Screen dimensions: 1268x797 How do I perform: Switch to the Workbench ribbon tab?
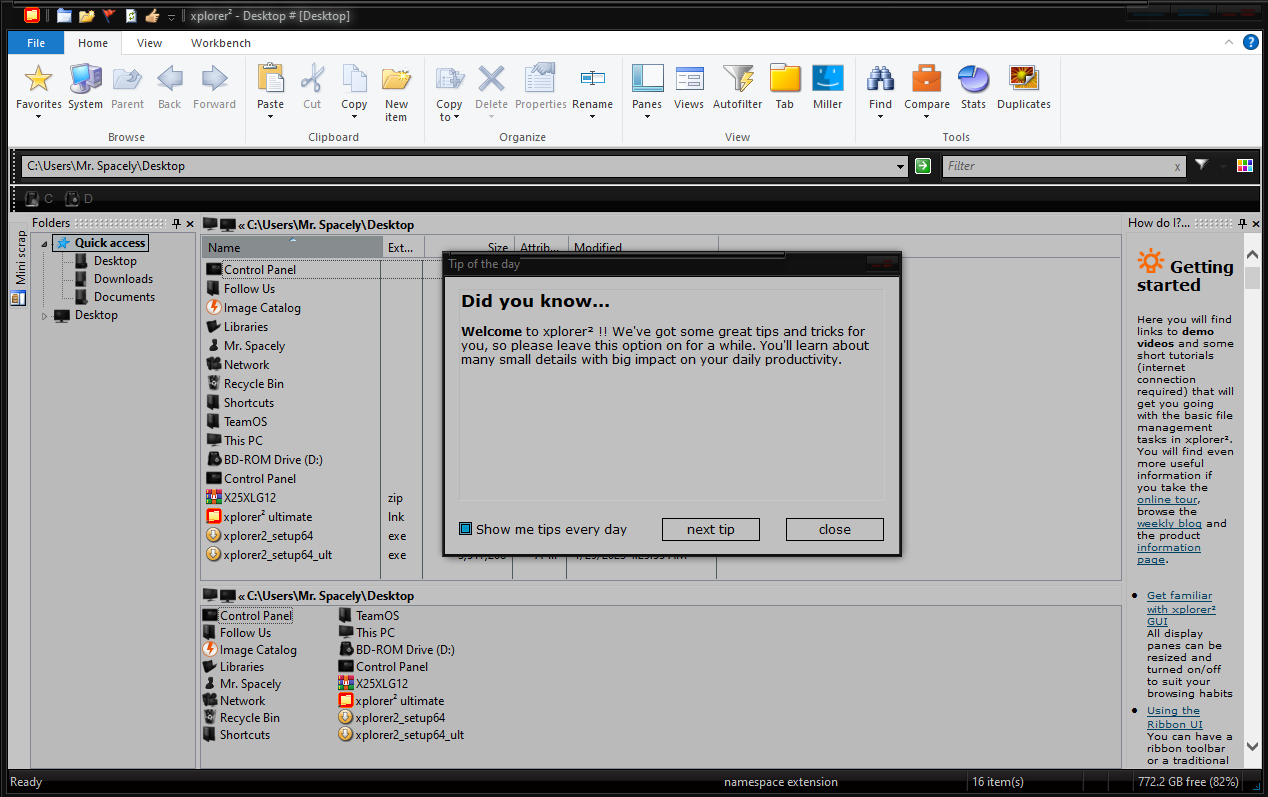221,43
